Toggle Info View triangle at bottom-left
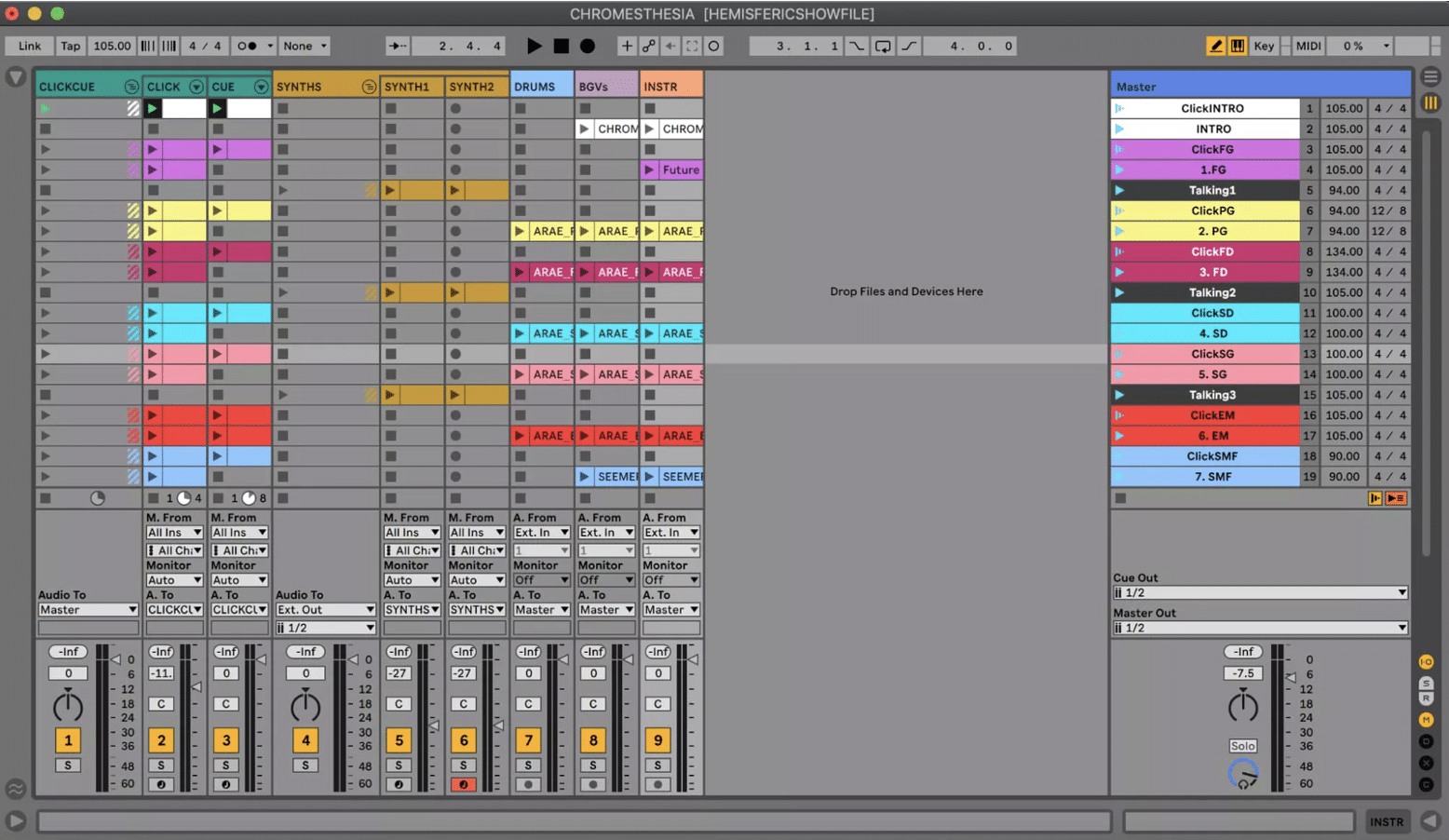This screenshot has width=1449, height=840. 16,821
